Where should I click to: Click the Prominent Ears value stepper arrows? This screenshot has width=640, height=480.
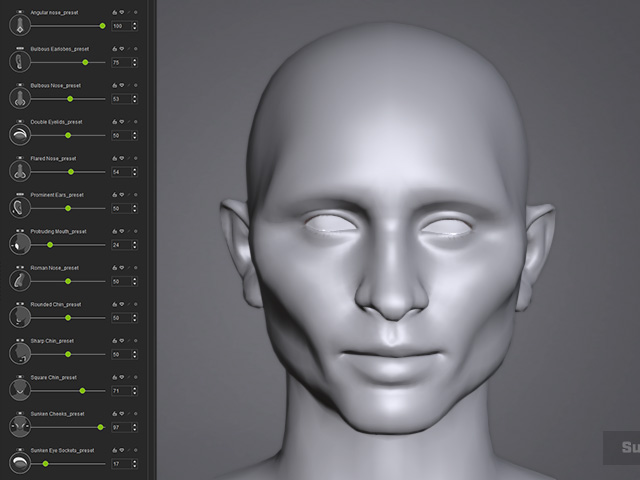pos(135,209)
